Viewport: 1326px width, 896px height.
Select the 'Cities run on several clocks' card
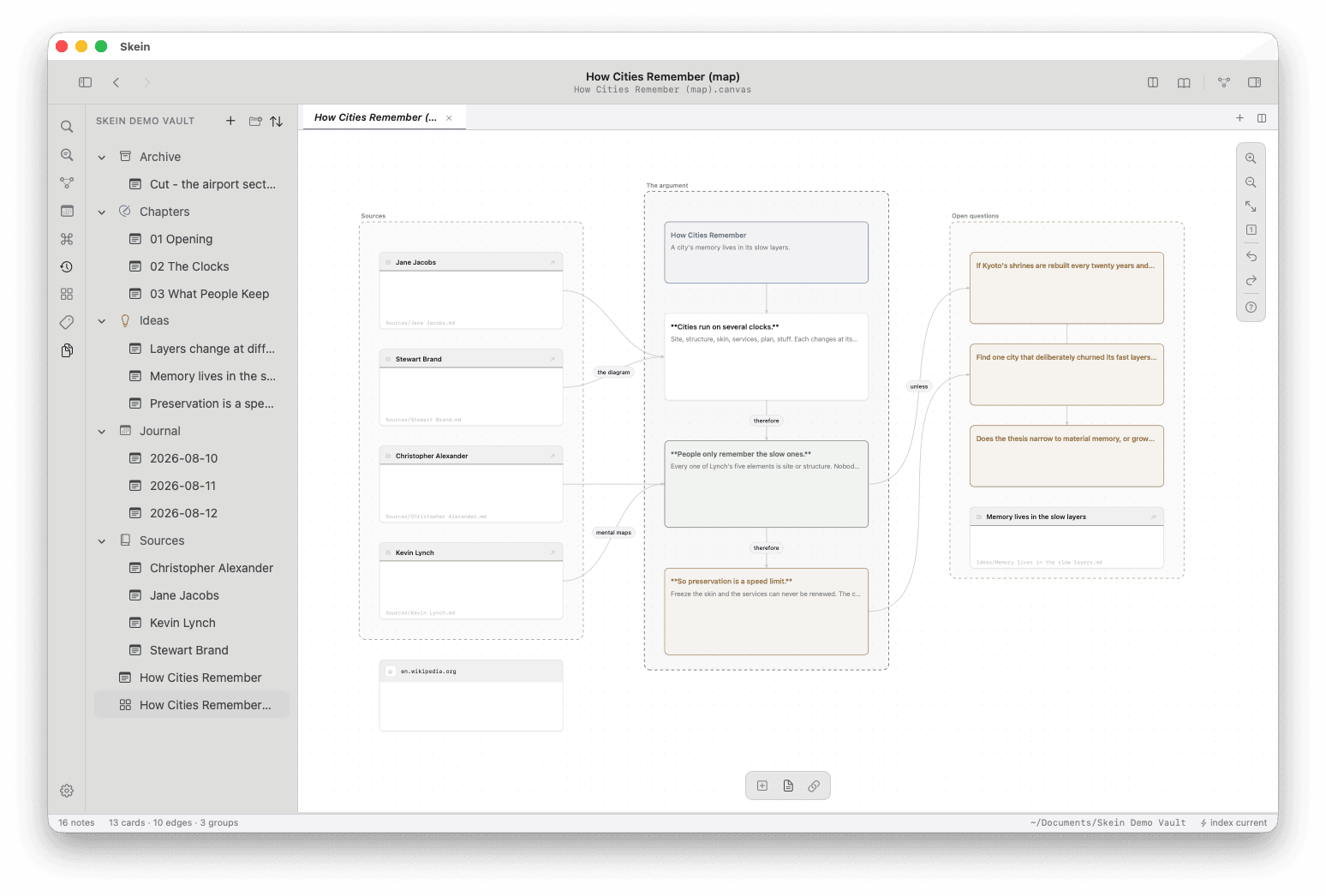pyautogui.click(x=766, y=356)
